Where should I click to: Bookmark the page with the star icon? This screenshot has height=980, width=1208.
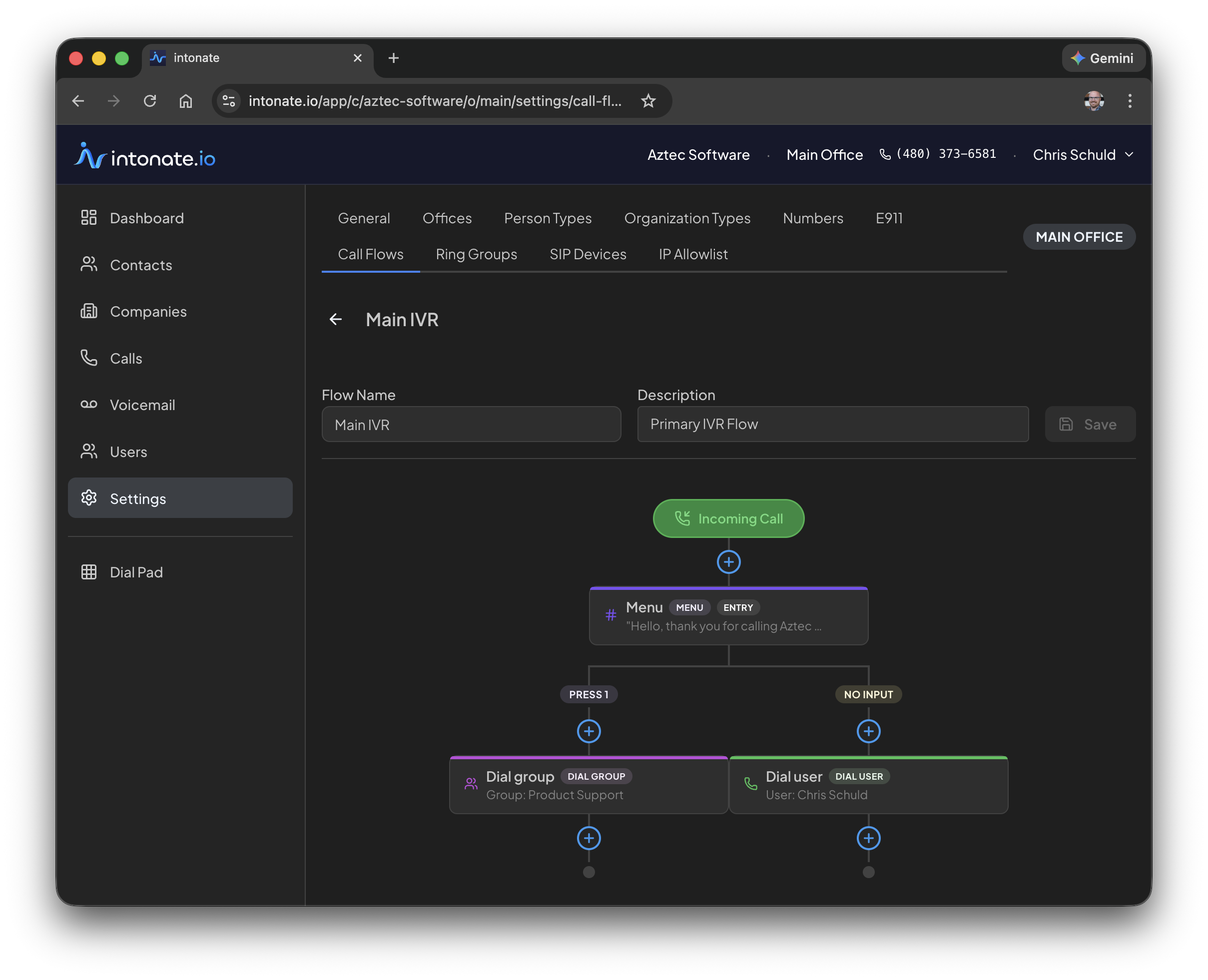(x=648, y=101)
